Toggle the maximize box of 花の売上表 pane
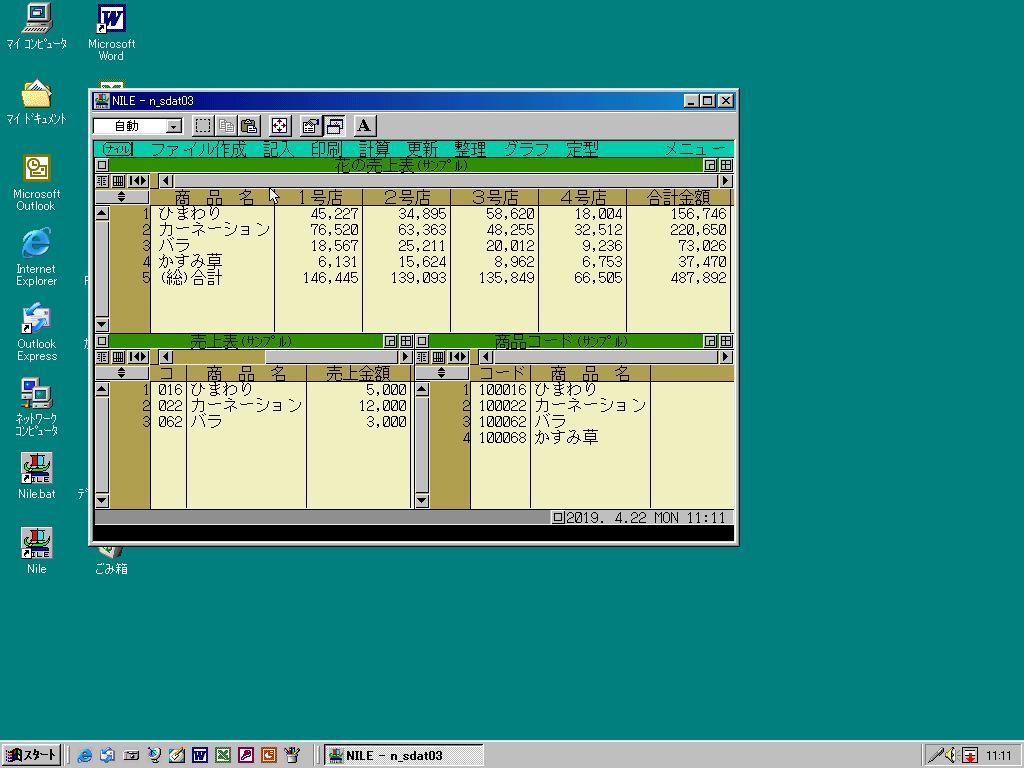This screenshot has height=768, width=1024. click(710, 165)
